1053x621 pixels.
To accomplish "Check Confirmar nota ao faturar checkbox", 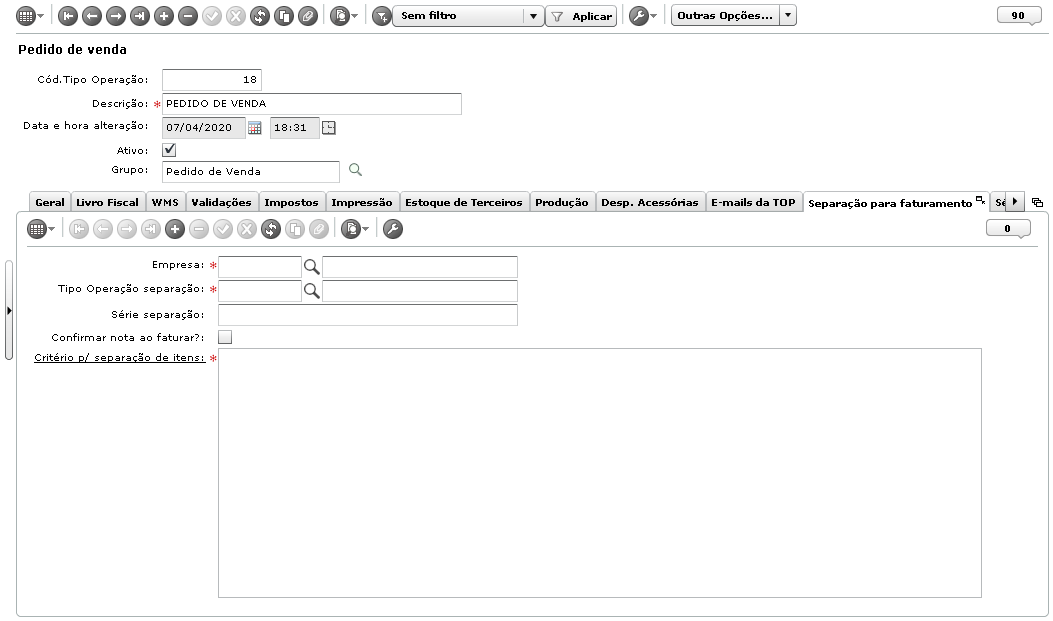I will 225,337.
